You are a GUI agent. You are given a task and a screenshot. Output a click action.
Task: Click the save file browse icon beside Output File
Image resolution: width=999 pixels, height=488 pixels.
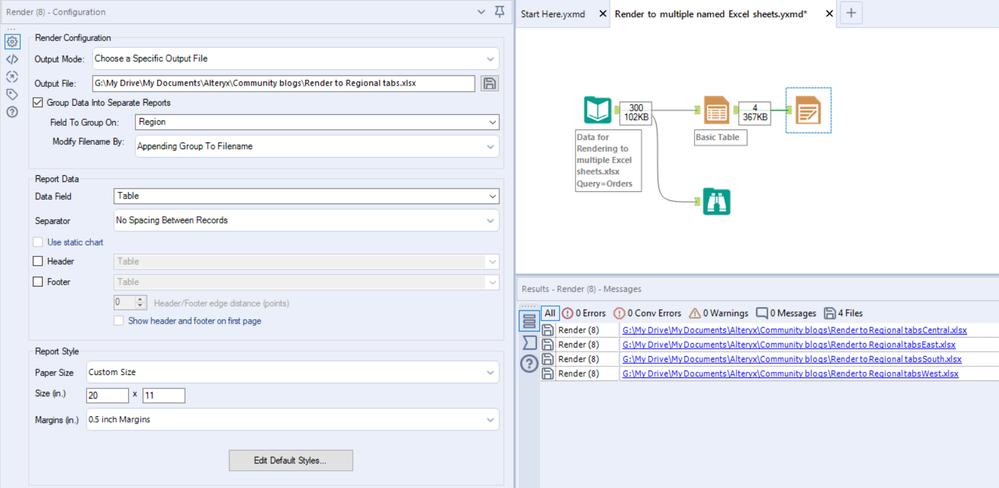pyautogui.click(x=489, y=83)
